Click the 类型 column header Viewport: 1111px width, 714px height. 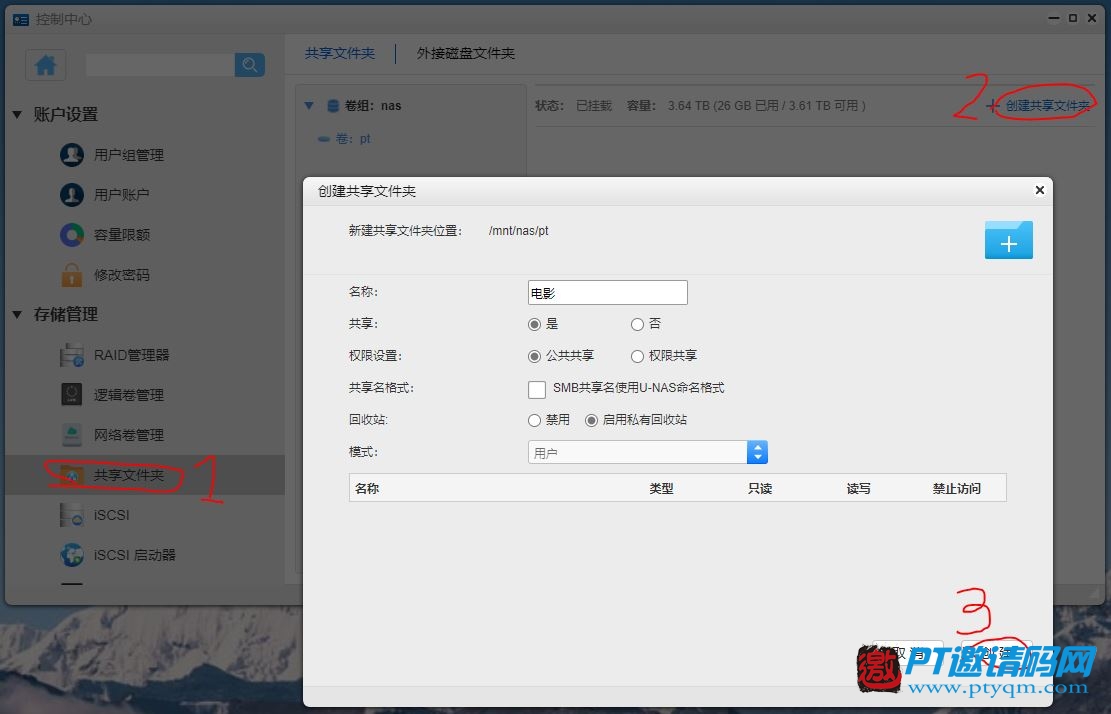tap(661, 488)
